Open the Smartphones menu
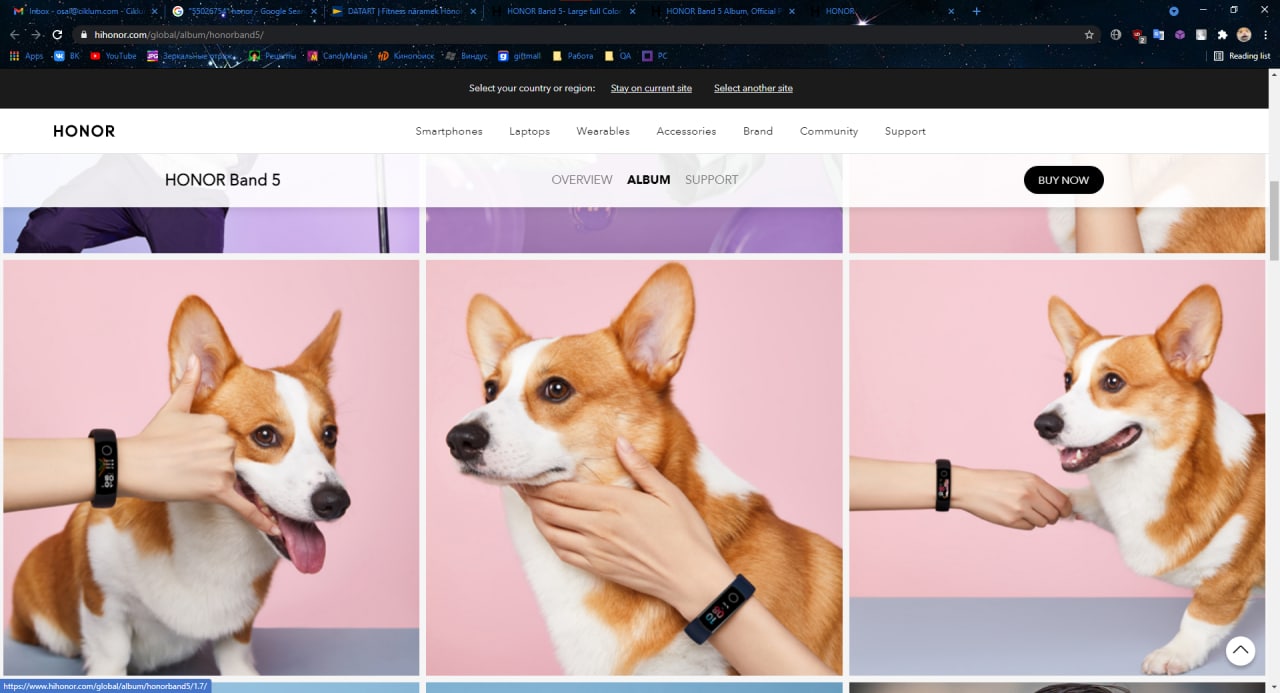The width and height of the screenshot is (1280, 693). tap(449, 131)
